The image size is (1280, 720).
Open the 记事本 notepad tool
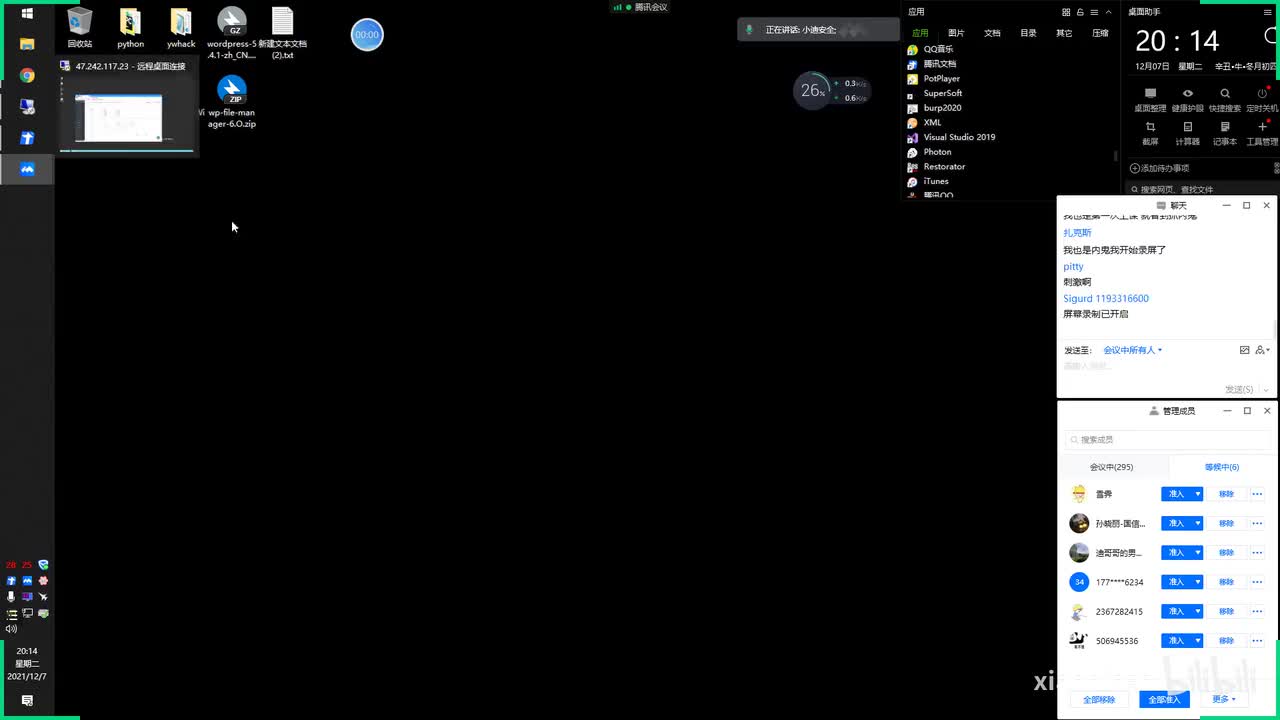[1225, 133]
